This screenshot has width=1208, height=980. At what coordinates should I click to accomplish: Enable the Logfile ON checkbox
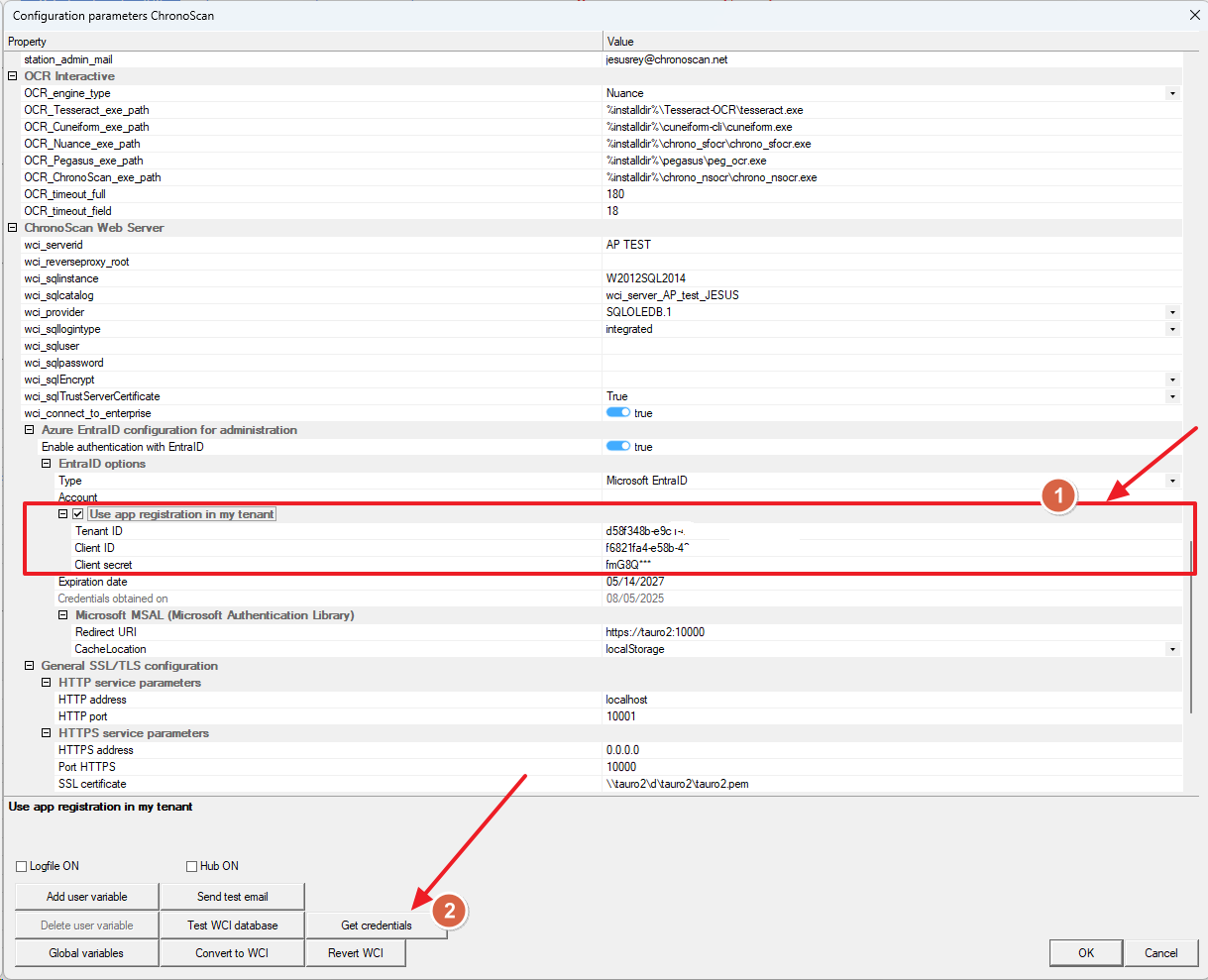click(22, 866)
